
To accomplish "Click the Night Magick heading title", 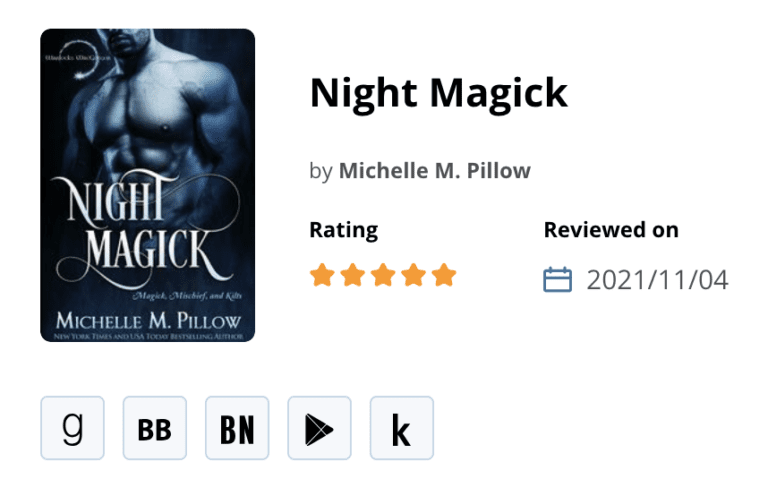I will (x=438, y=93).
